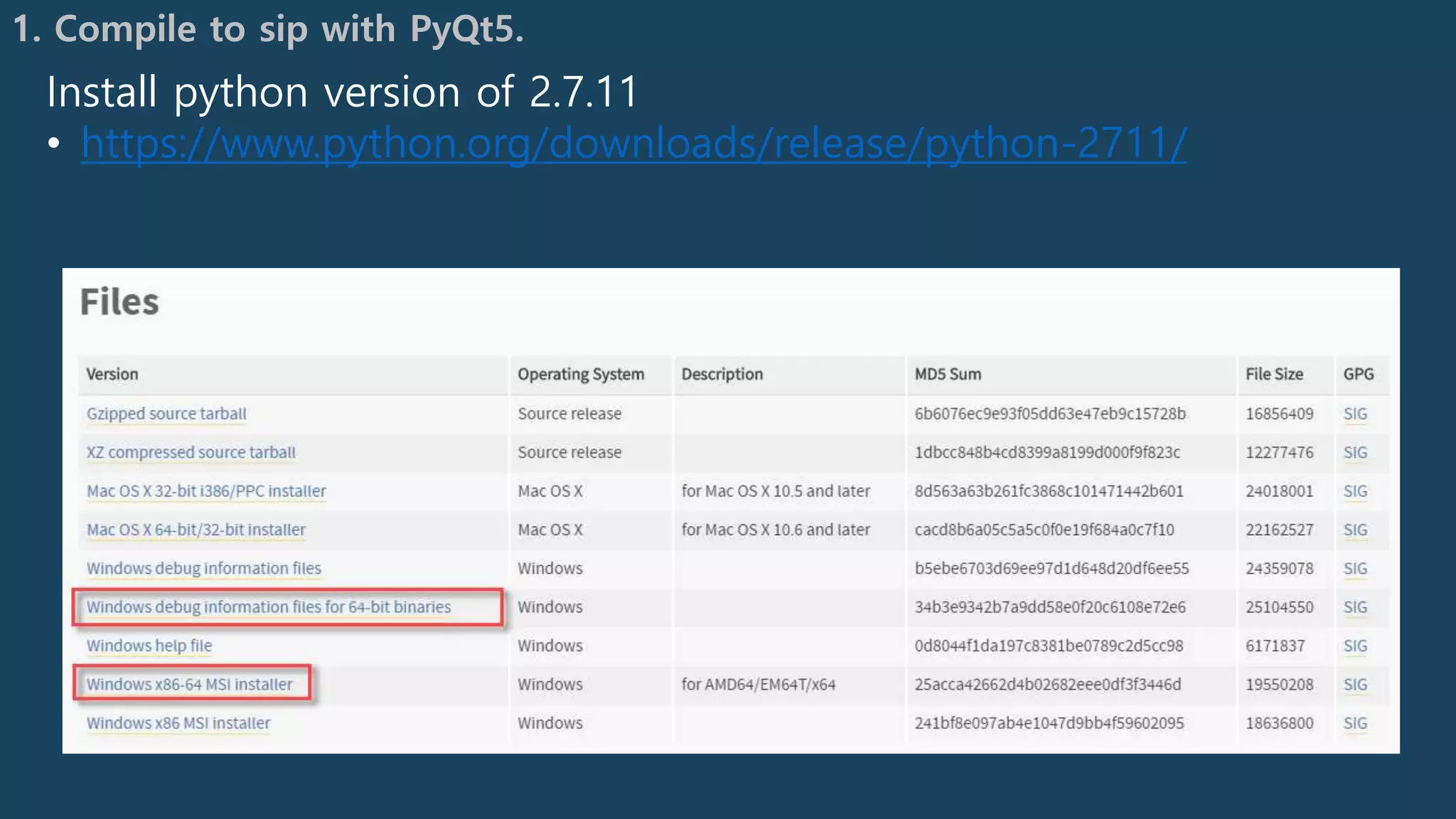Select MD5 sum 34b3e9342b7a9dd58e0f20c6108e72e6
Image resolution: width=1456 pixels, height=819 pixels.
coord(1050,607)
